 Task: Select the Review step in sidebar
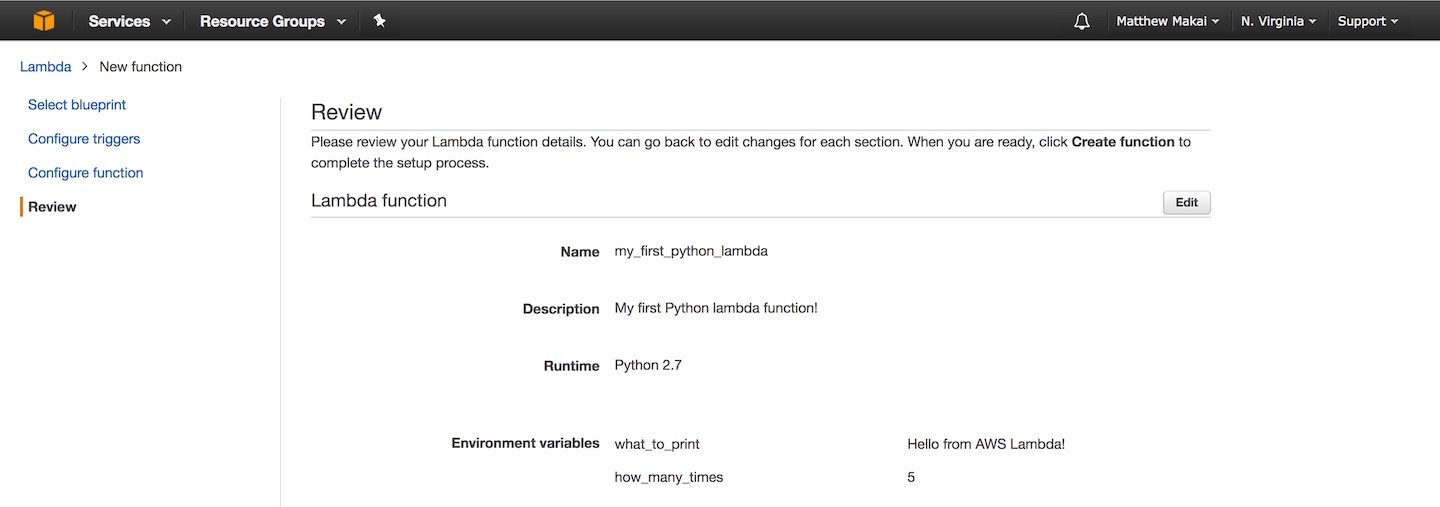point(52,207)
